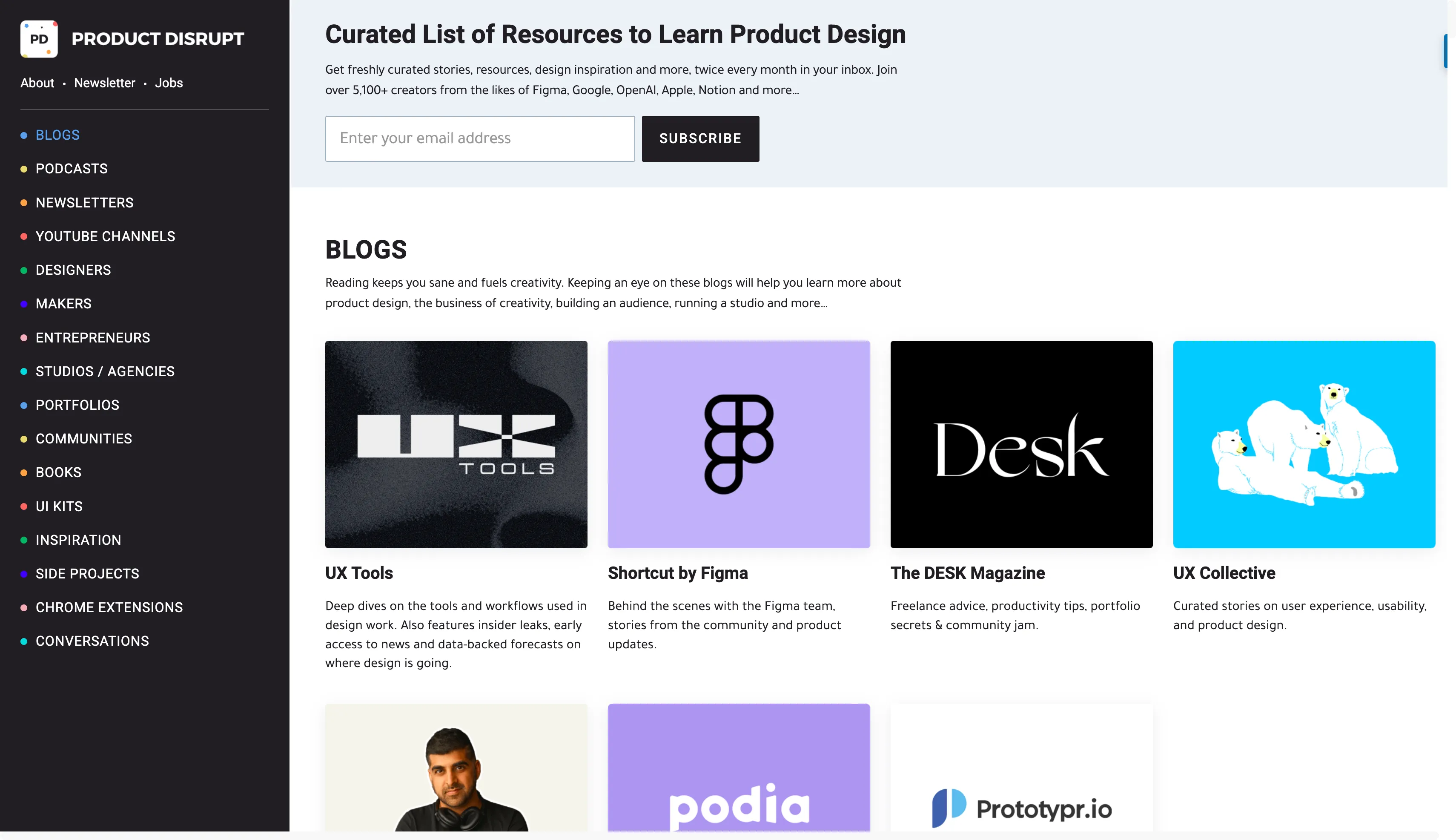Screen dimensions: 1456x840
Task: Click the UX Collective title
Action: click(1224, 573)
